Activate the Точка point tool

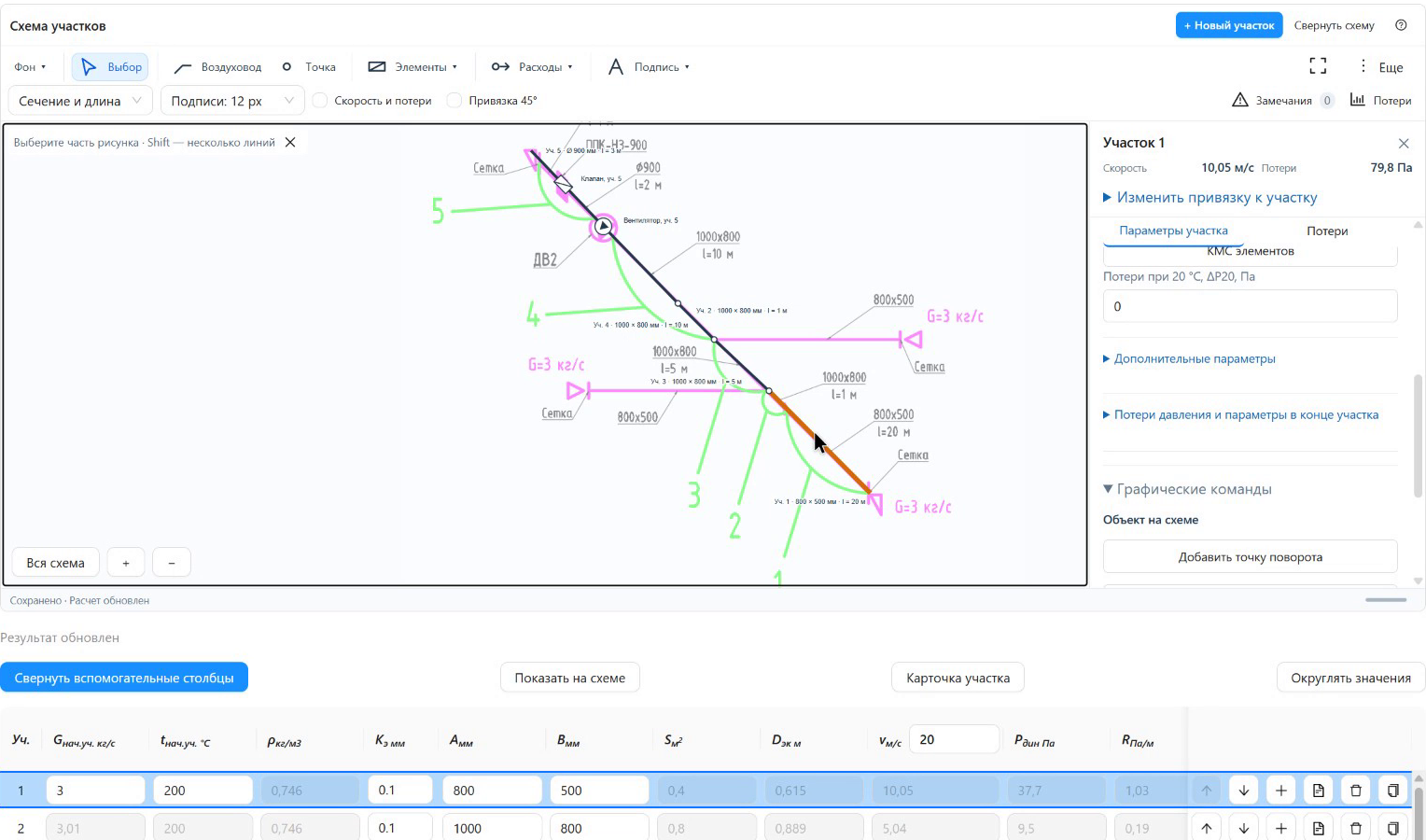[x=309, y=67]
